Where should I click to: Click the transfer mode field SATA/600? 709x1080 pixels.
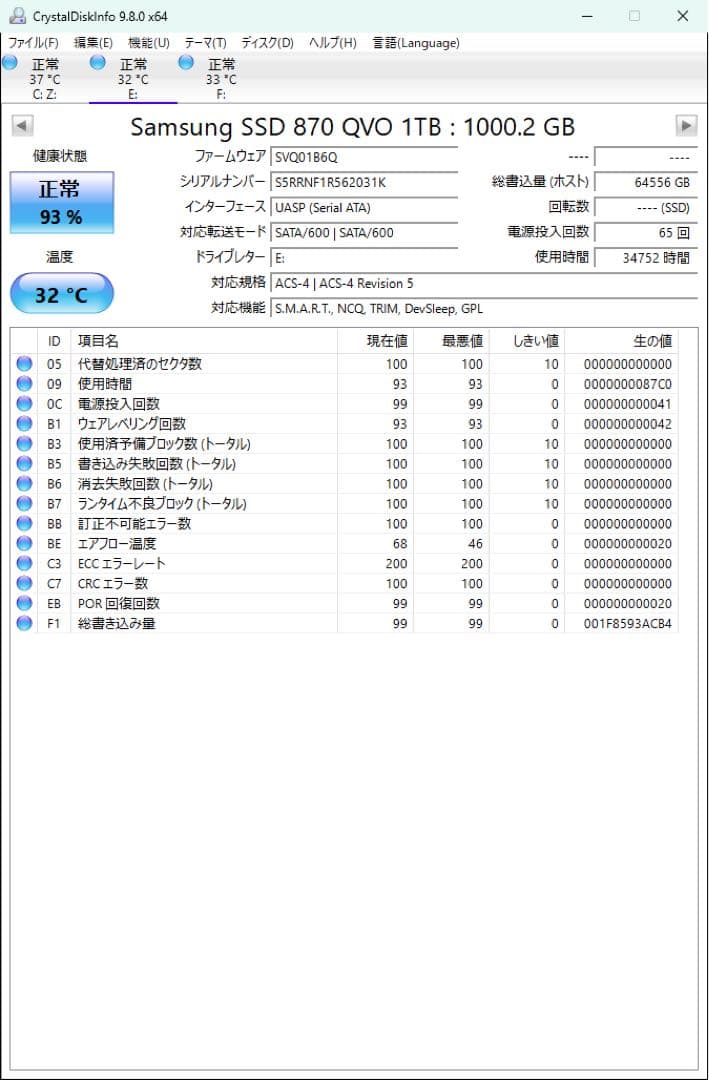coord(364,233)
